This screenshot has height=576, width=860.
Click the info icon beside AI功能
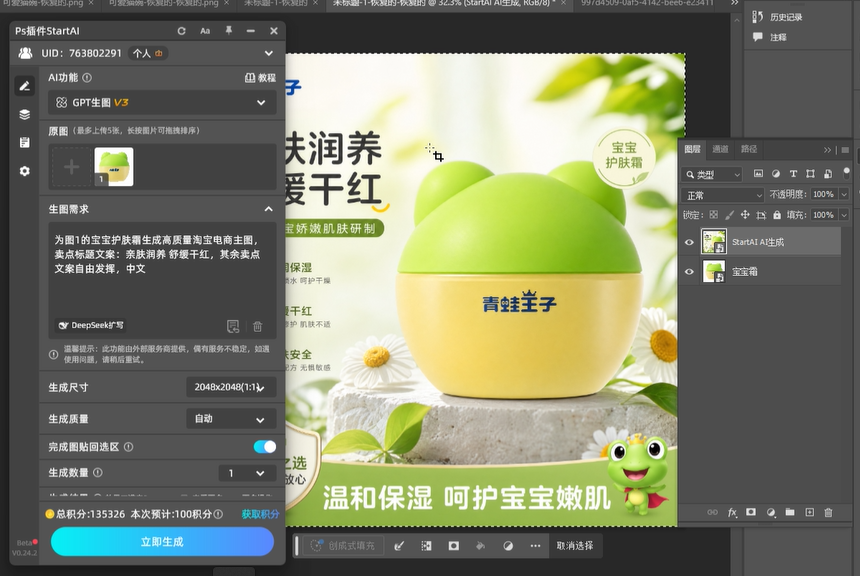(x=87, y=78)
